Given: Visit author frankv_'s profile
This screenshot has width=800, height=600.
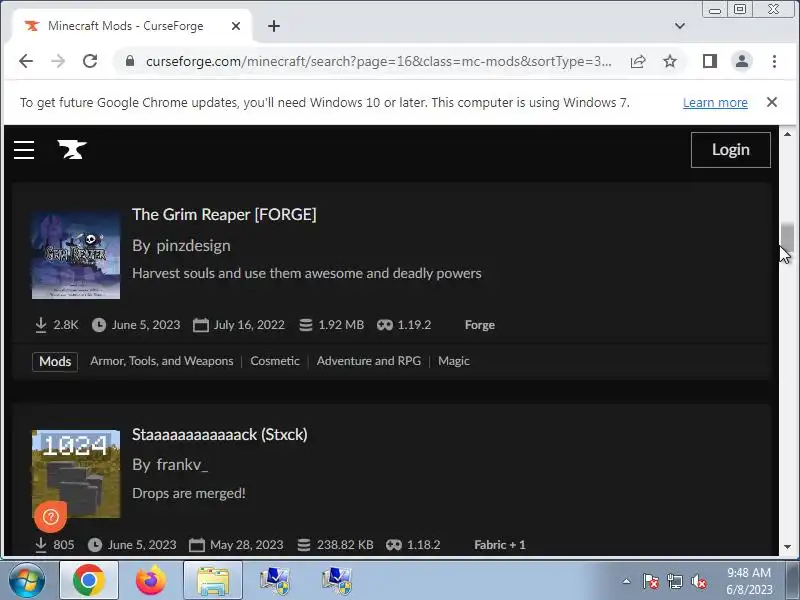Looking at the screenshot, I should point(182,465).
